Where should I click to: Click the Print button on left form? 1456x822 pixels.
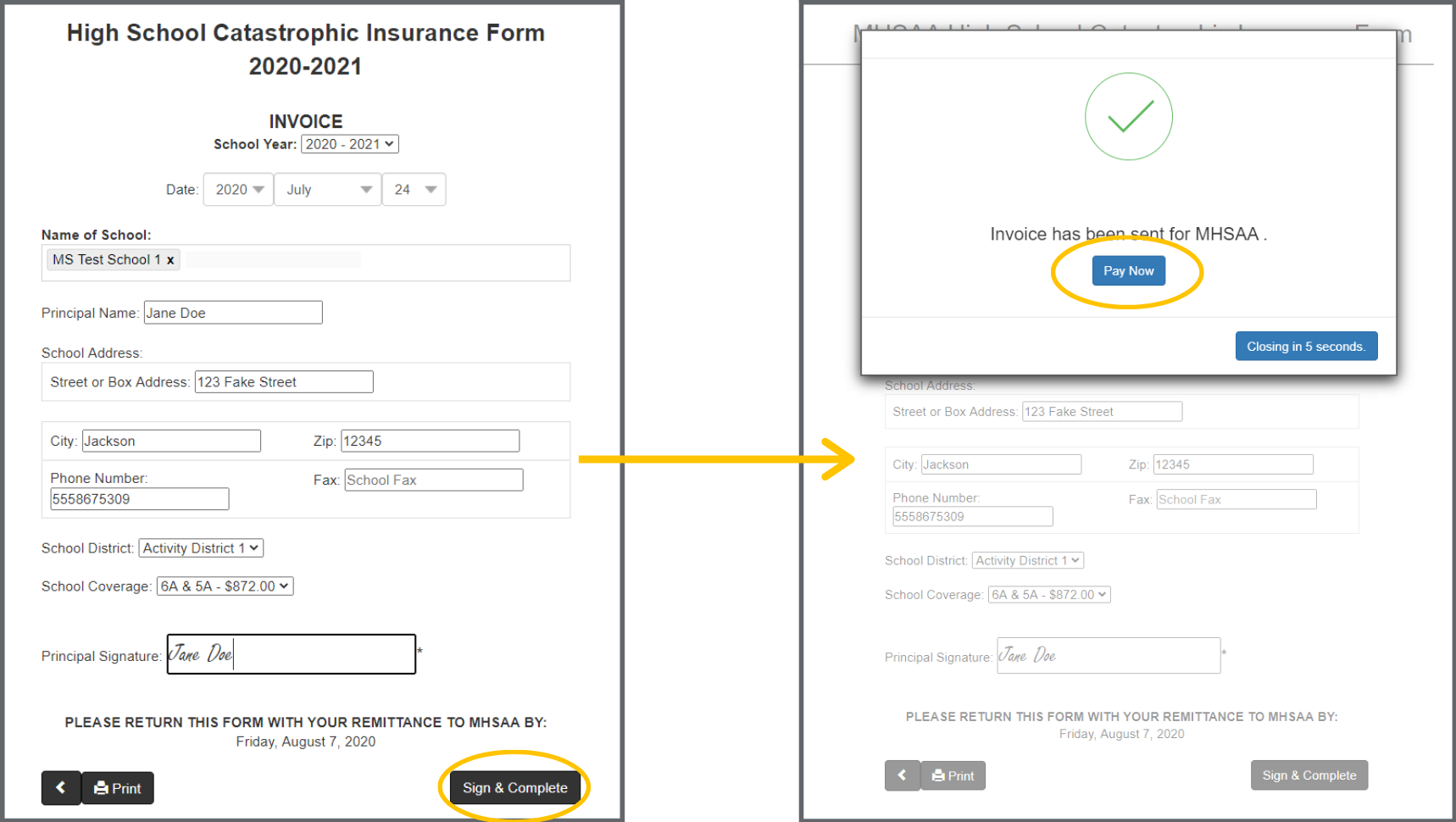coord(118,788)
